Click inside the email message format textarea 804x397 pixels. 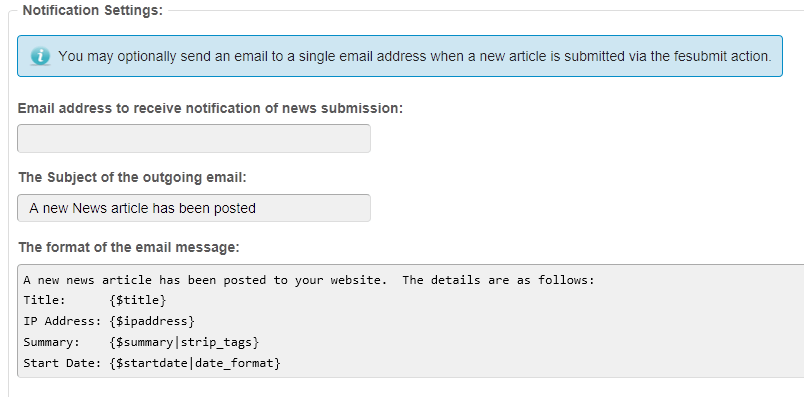(x=411, y=321)
